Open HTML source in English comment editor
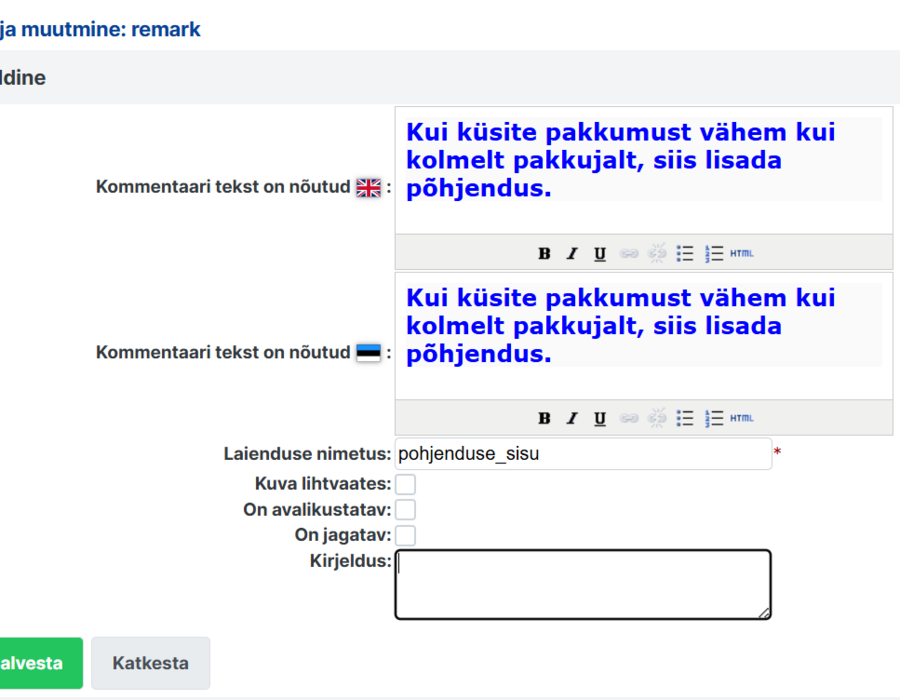The height and width of the screenshot is (700, 900). click(x=742, y=253)
